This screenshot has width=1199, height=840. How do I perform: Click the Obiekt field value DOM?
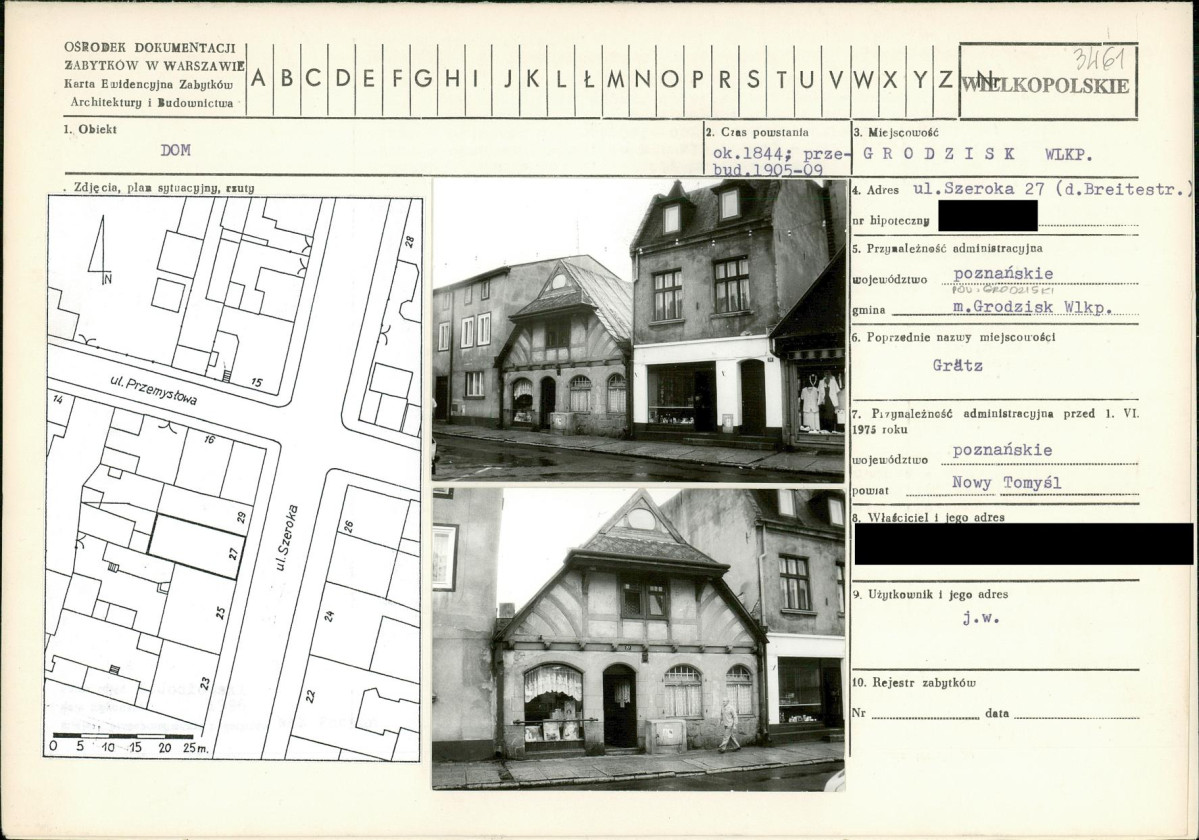[x=175, y=151]
